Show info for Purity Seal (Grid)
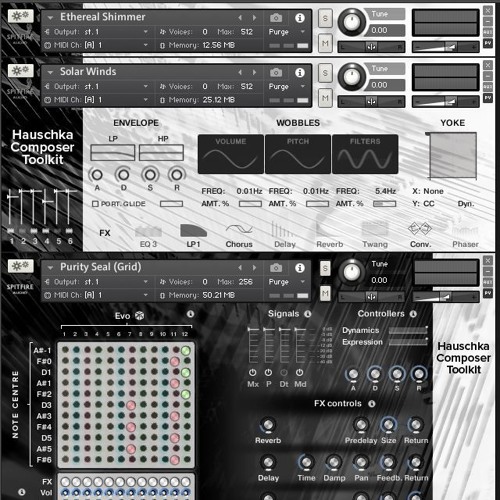This screenshot has height=500, width=500. tap(300, 268)
